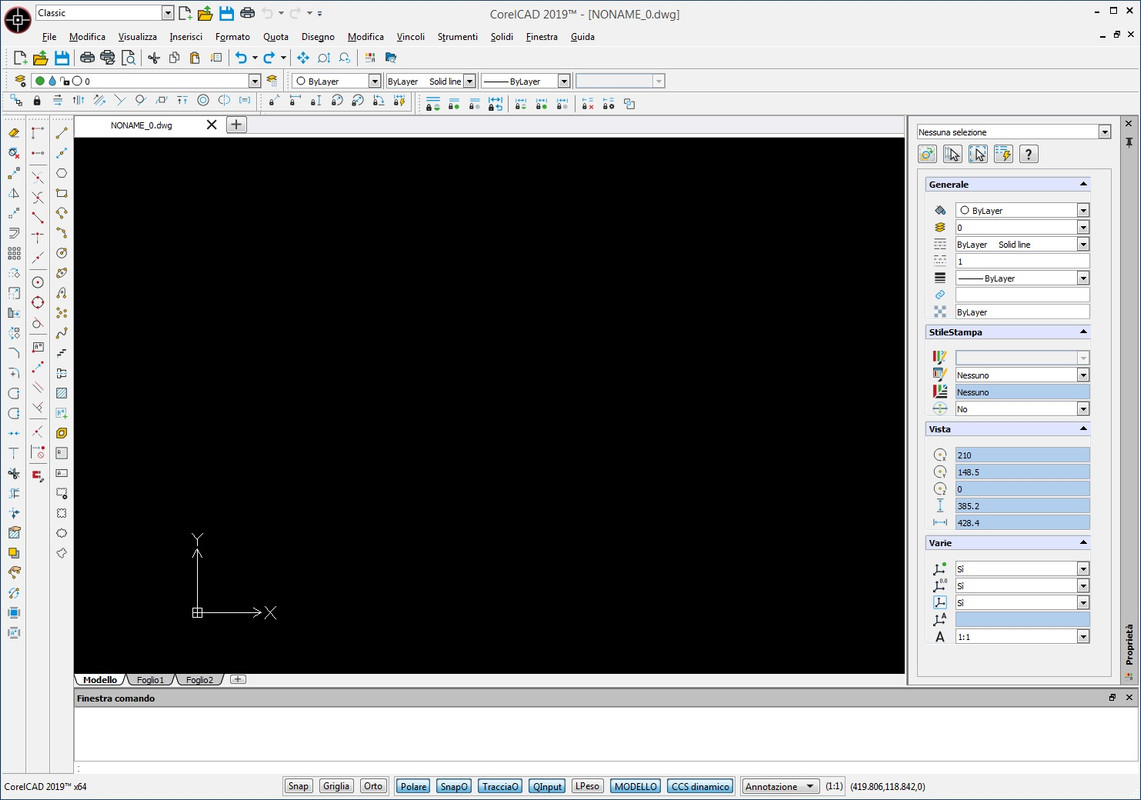Click the question mark help icon in Properties
The height and width of the screenshot is (800, 1141).
click(x=1028, y=154)
